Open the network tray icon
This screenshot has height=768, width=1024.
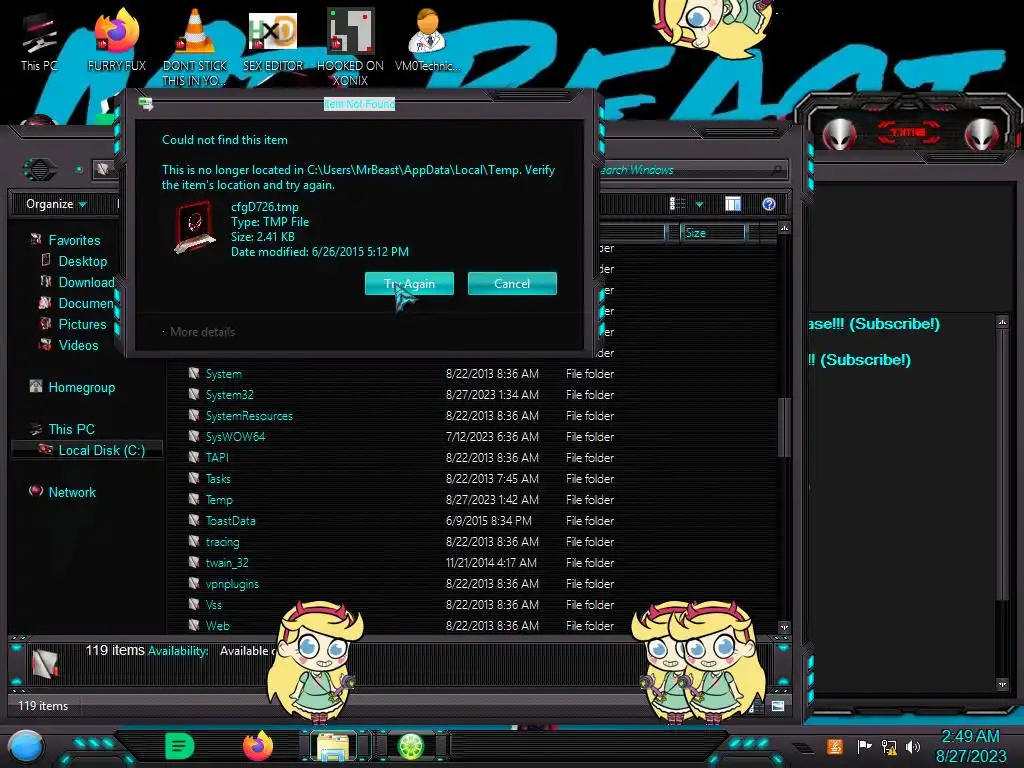(x=889, y=746)
